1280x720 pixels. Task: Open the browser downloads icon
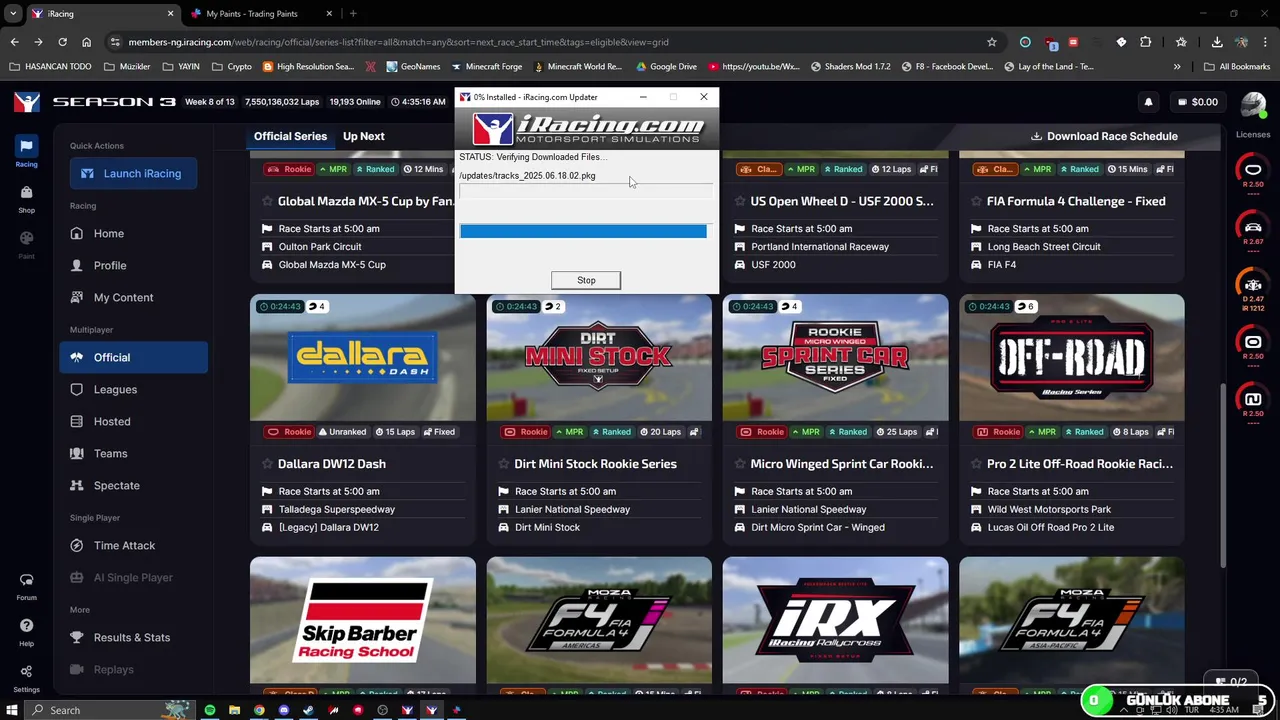click(x=1217, y=42)
